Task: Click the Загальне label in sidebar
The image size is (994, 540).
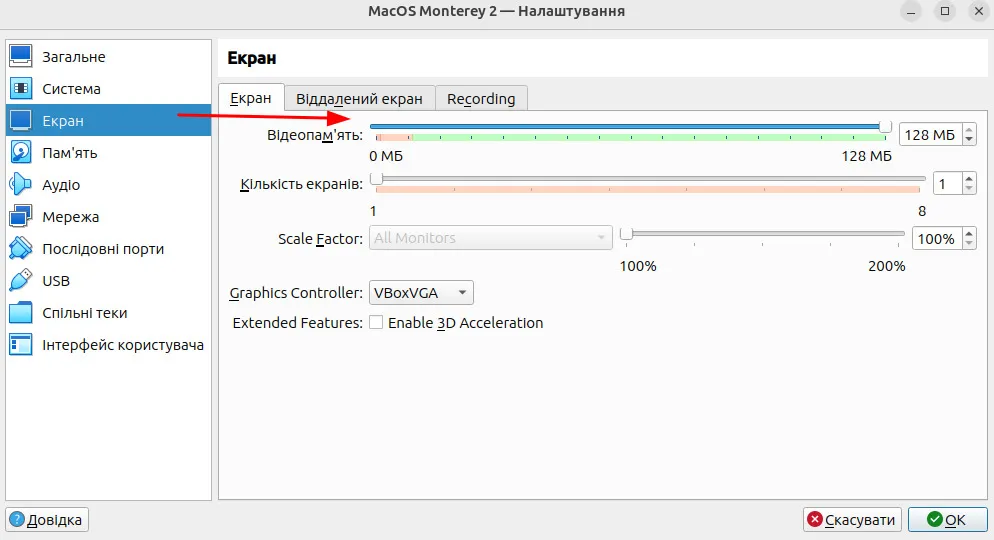Action: 74,57
